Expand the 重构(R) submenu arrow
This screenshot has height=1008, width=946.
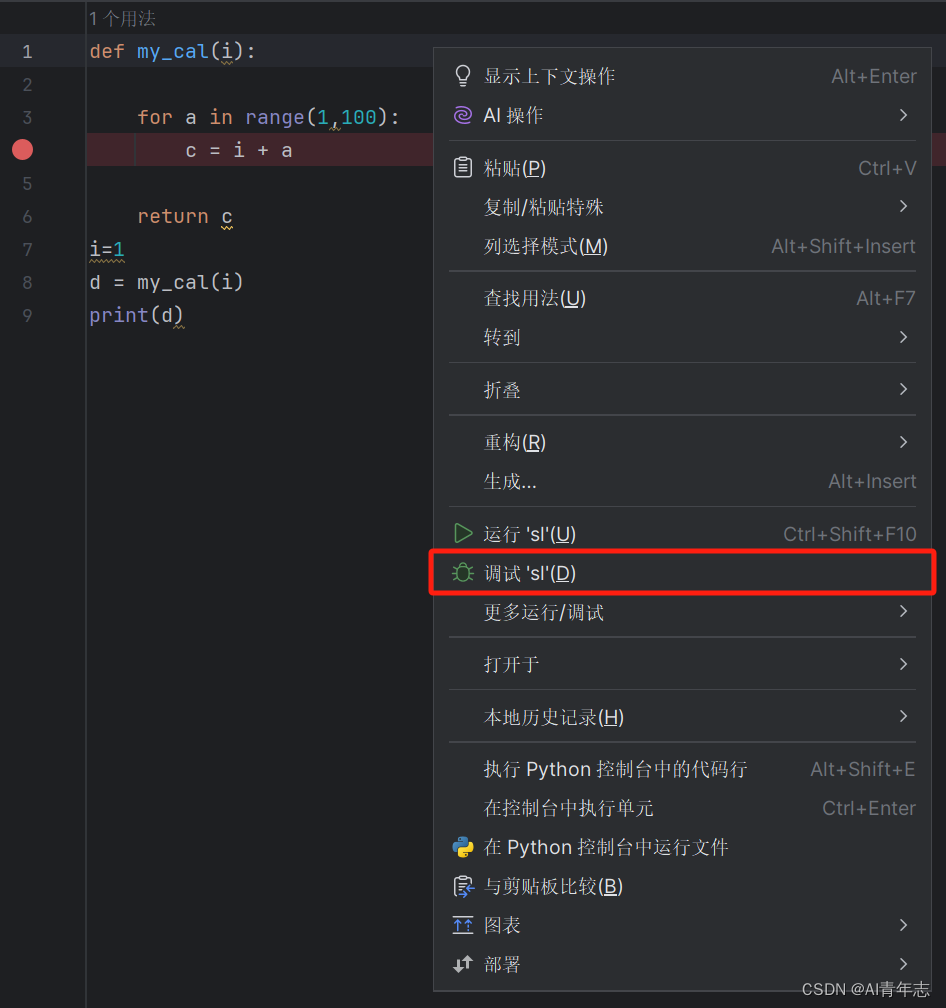click(x=904, y=442)
